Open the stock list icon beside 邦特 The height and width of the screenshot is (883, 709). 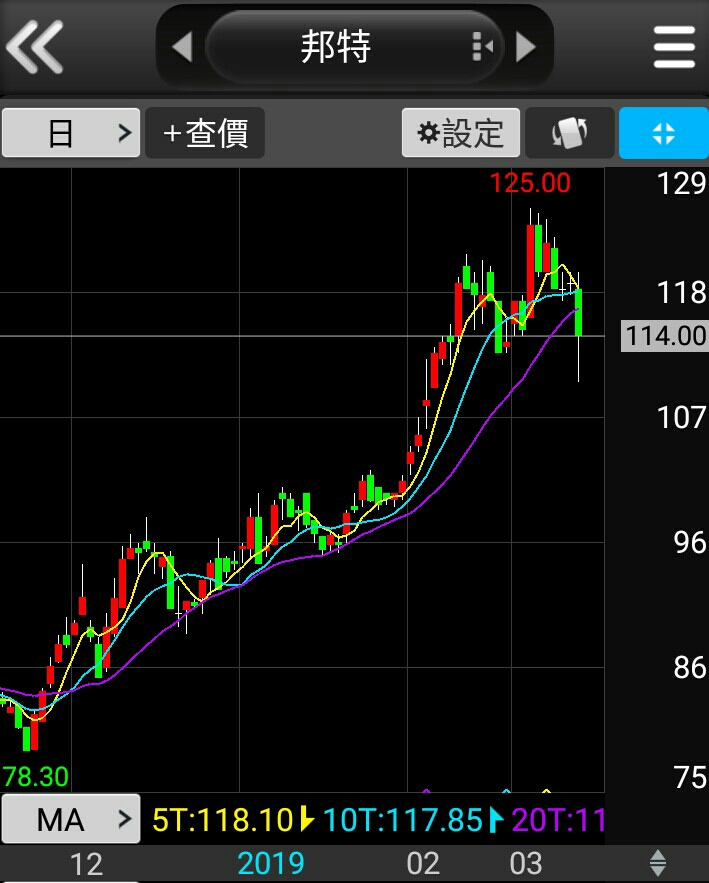pyautogui.click(x=481, y=46)
